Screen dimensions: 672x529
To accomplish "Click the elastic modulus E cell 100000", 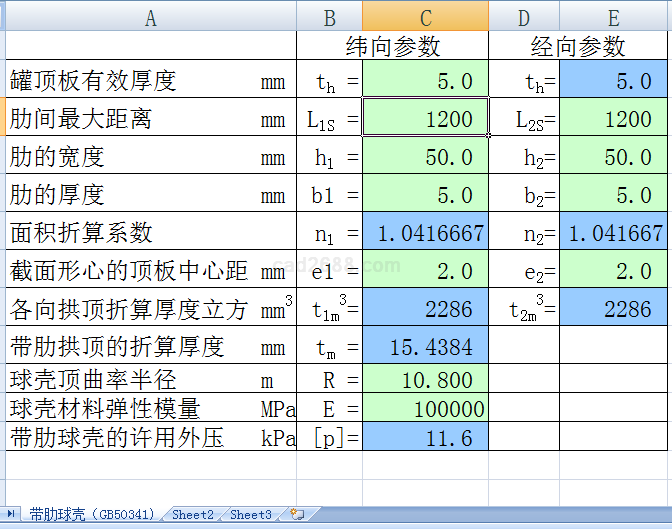I will (x=425, y=409).
